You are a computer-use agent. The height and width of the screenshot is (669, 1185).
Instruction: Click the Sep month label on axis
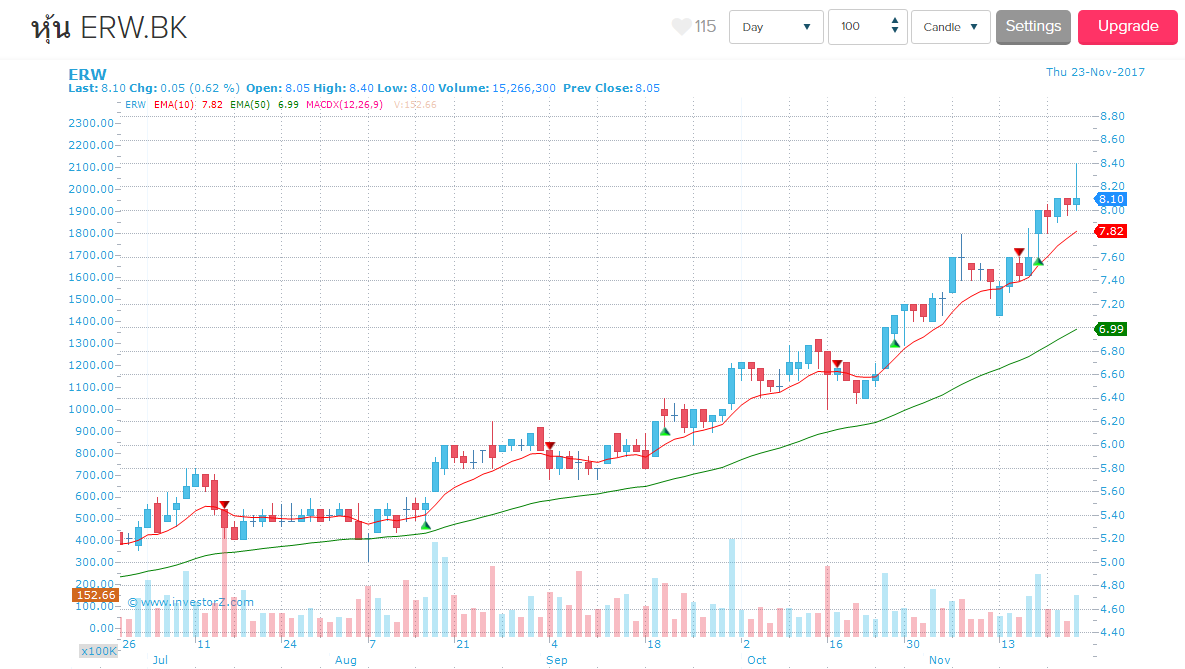coord(556,660)
